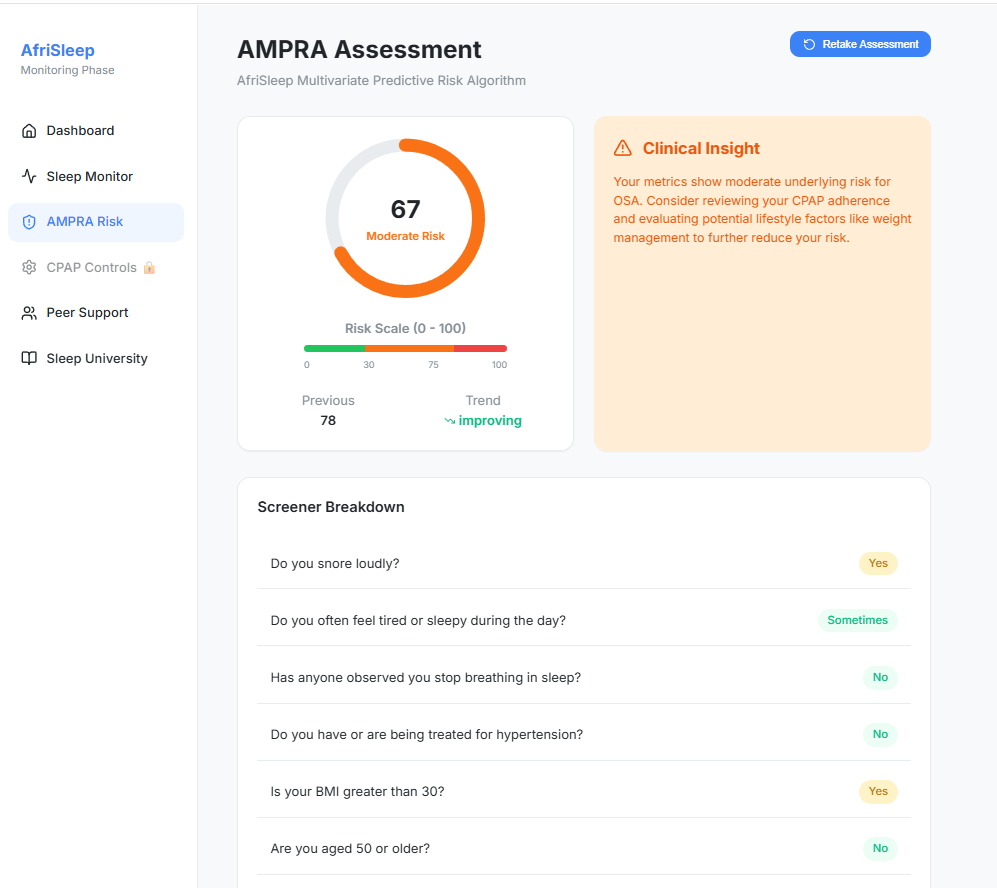Screen dimensions: 997x888
Task: Click the Risk Scale (0 - 100) label
Action: click(406, 329)
